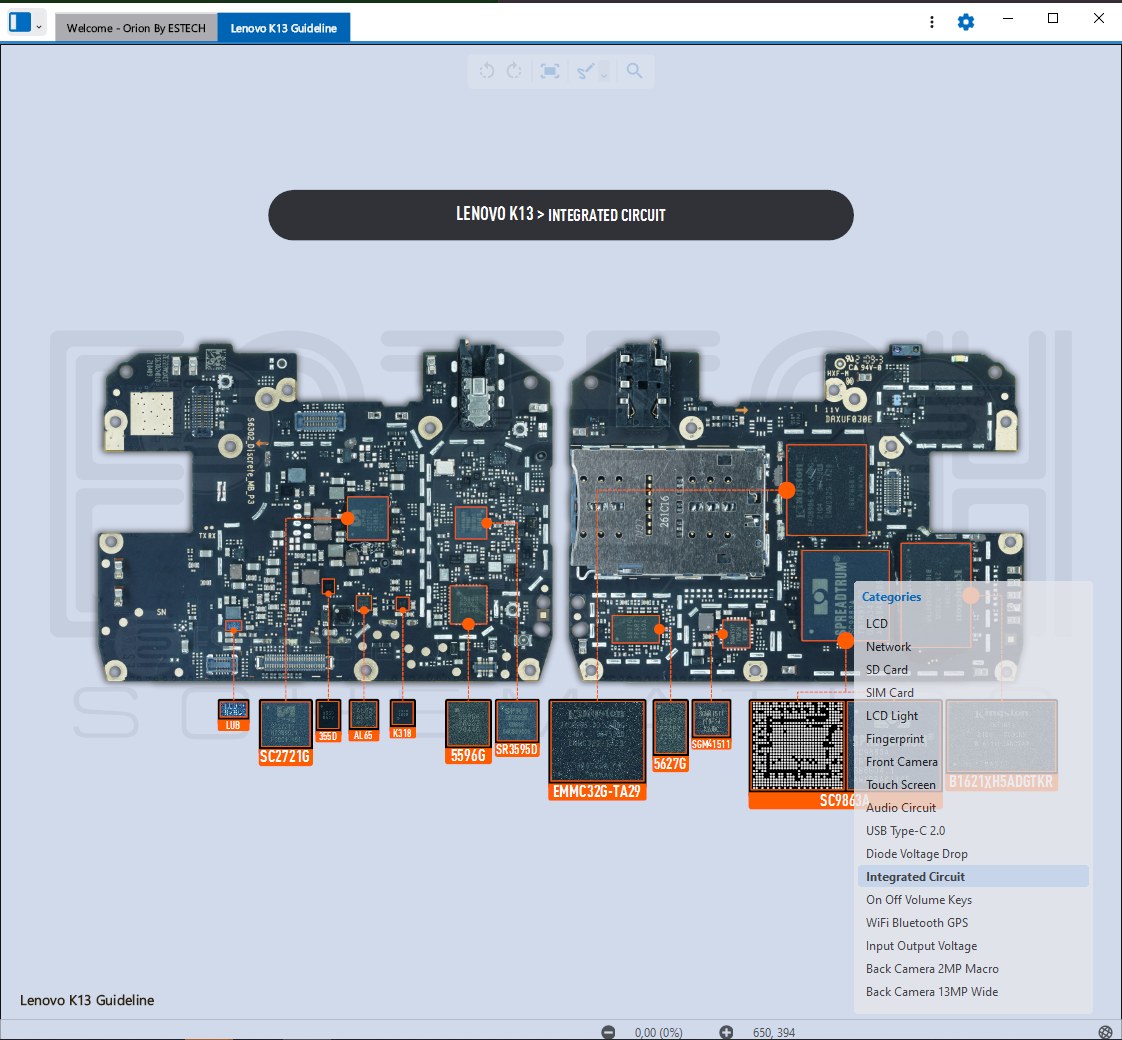Open the sidebar panel dropdown chevron
Image resolution: width=1122 pixels, height=1040 pixels.
tap(39, 27)
